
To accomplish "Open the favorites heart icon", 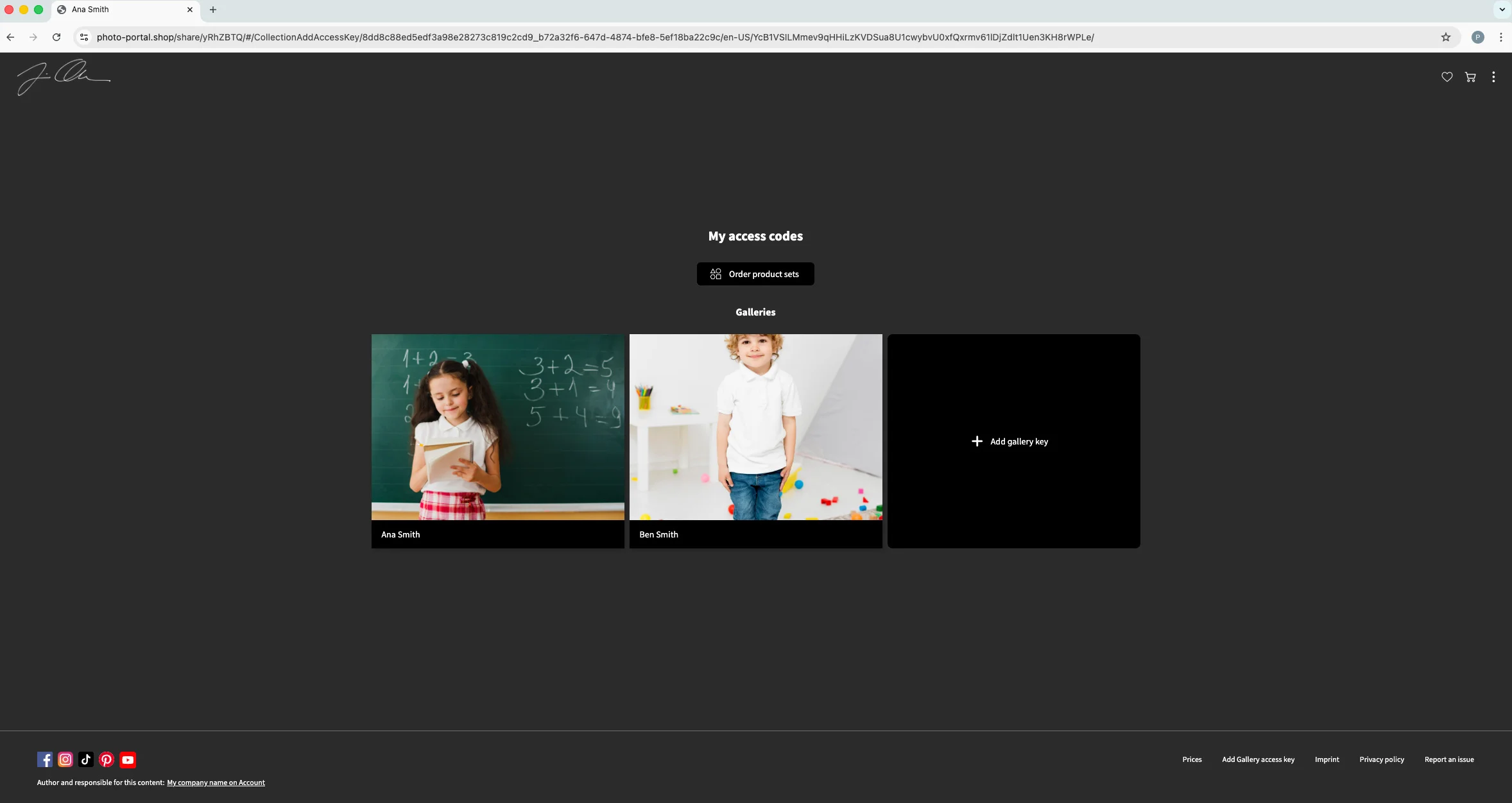I will [x=1447, y=77].
